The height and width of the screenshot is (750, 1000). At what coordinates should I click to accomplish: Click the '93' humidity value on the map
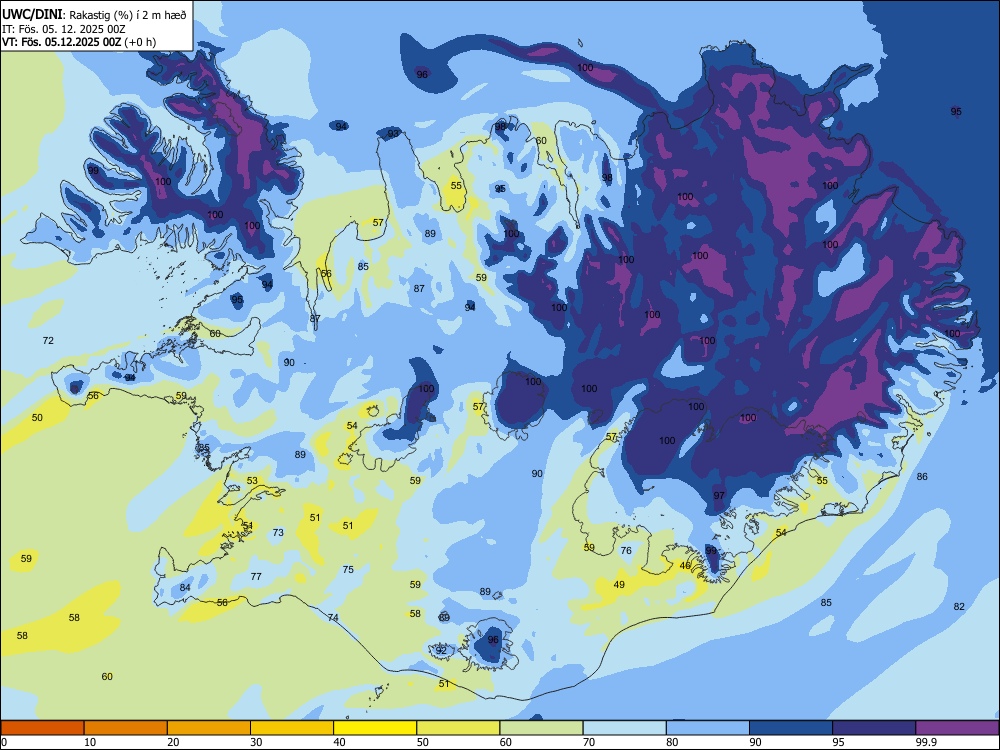[393, 133]
